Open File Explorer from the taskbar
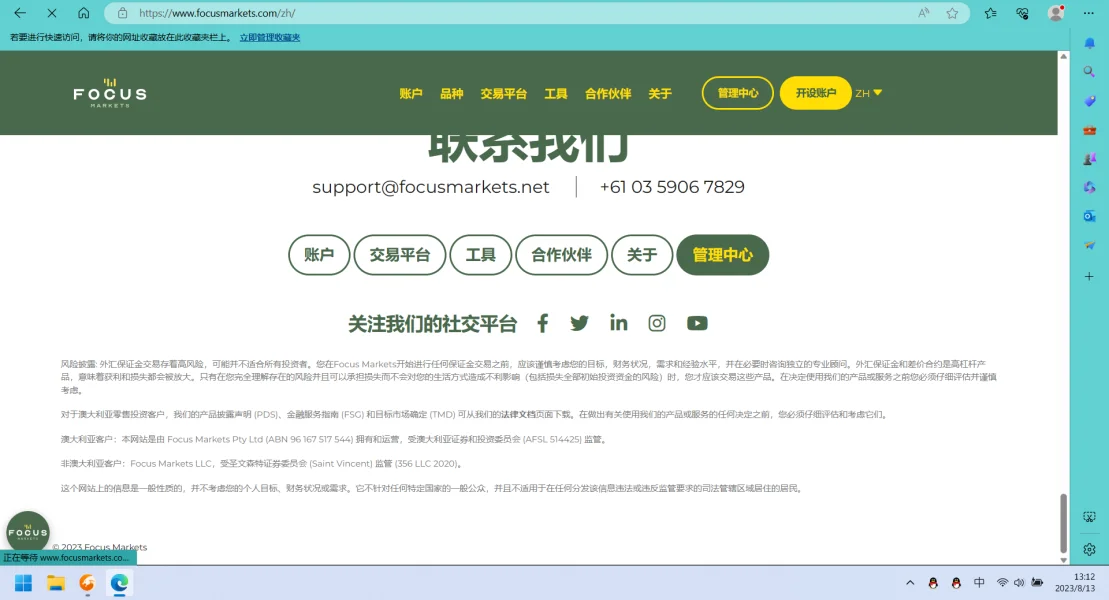The width and height of the screenshot is (1109, 600). point(56,583)
